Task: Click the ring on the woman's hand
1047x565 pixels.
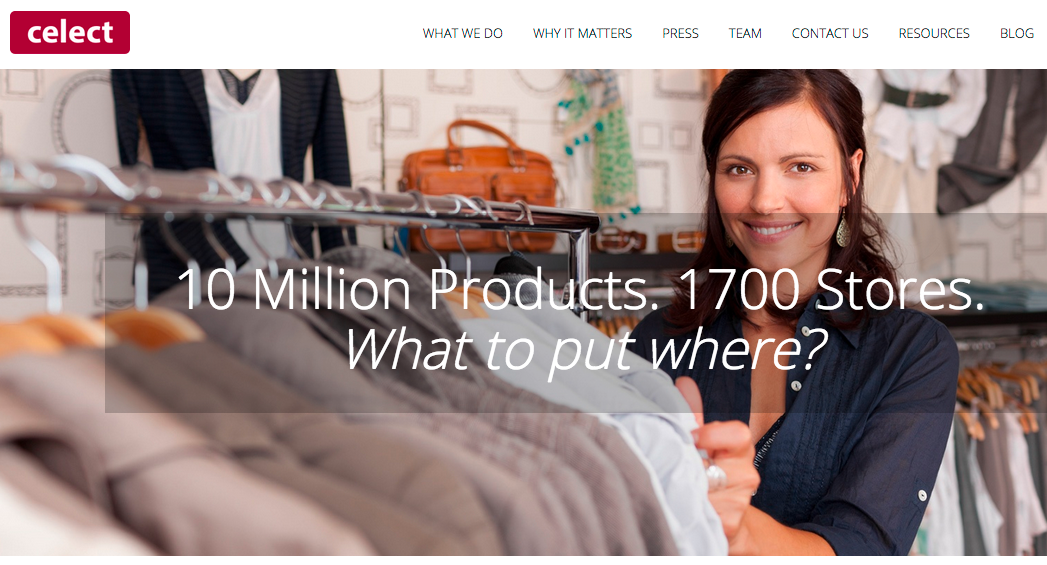Action: click(x=715, y=476)
